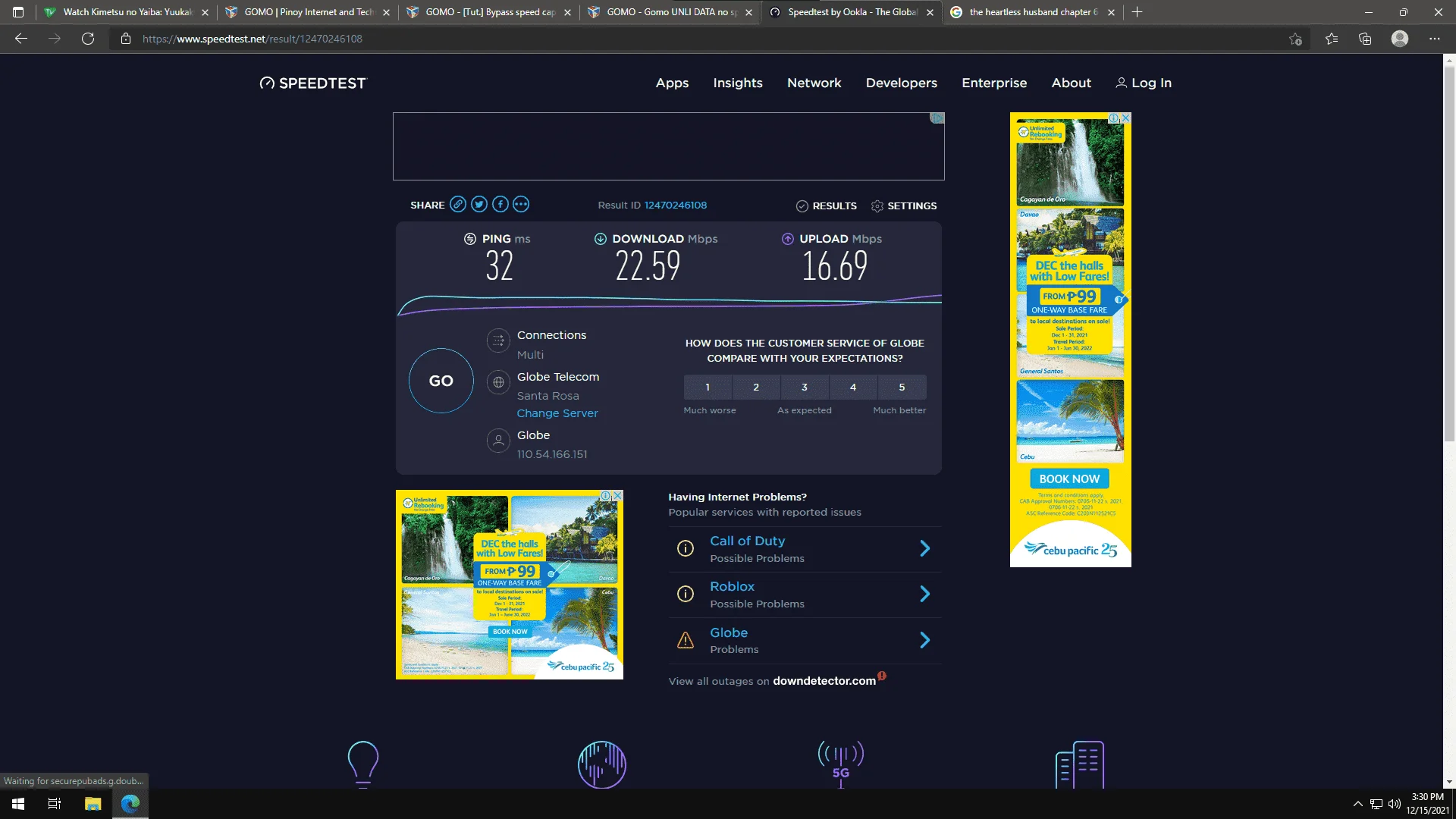
Task: Switch to GOMO Pinoy Internet tab
Action: (308, 12)
